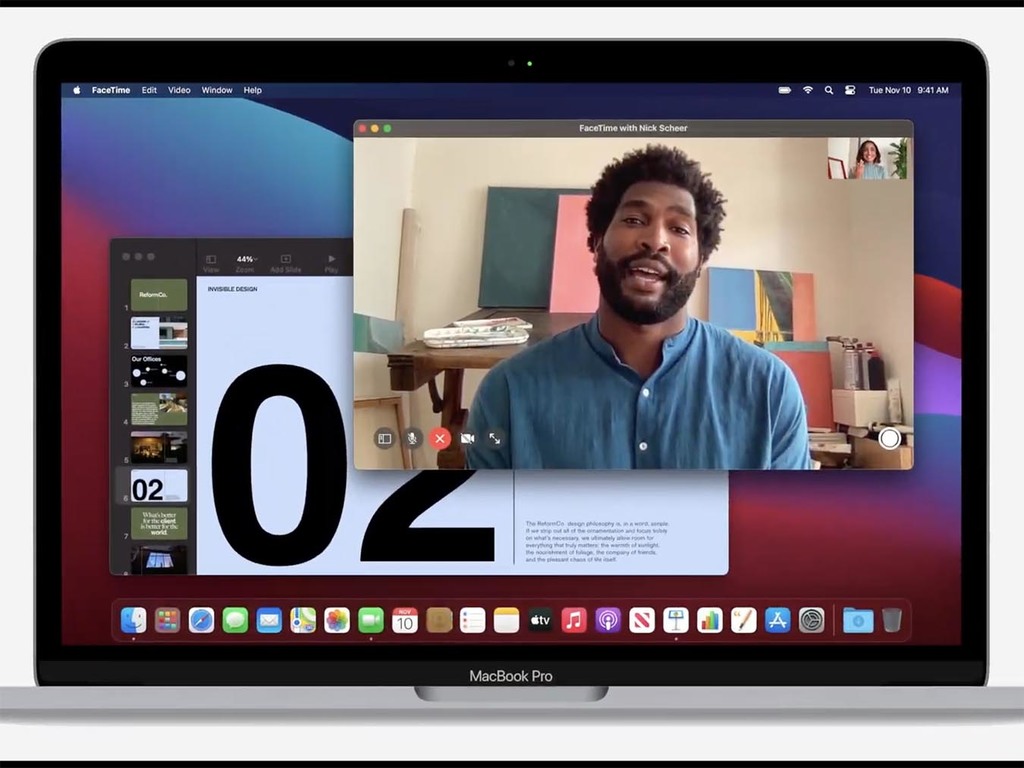Open Reminders from the Dock
The image size is (1024, 768).
coord(472,620)
